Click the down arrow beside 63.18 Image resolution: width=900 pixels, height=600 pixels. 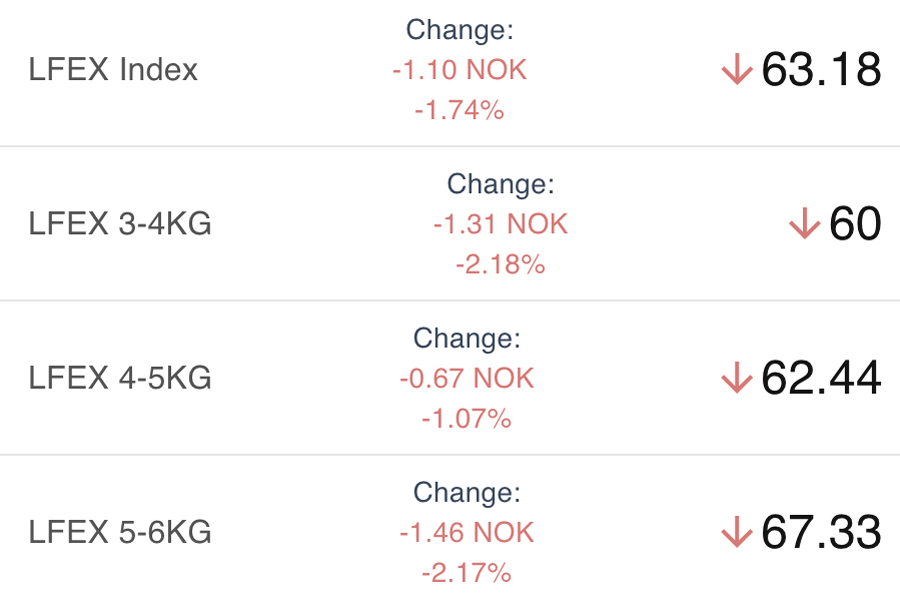click(736, 70)
